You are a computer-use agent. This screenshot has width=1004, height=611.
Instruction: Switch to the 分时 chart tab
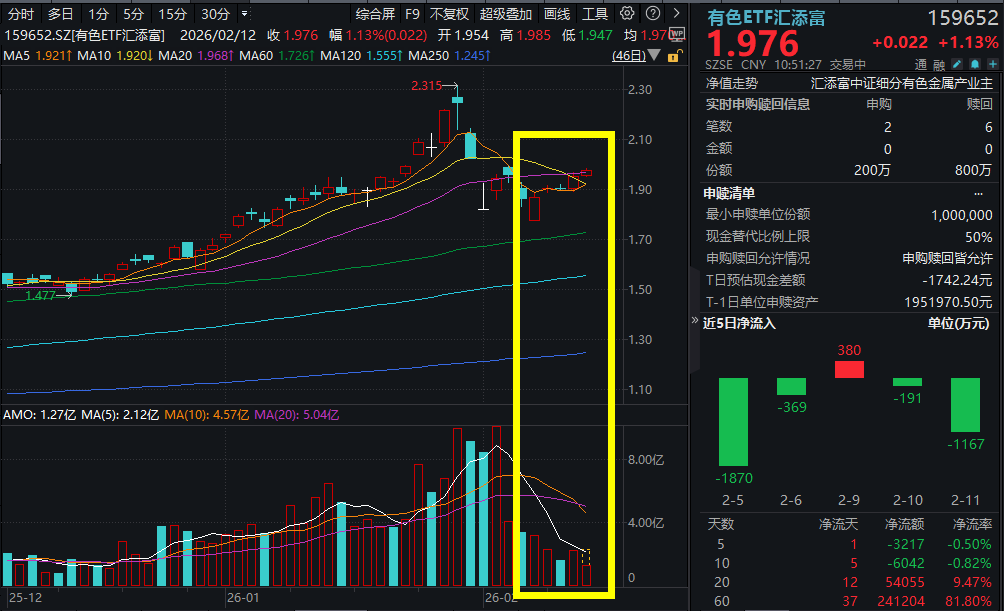coord(21,15)
